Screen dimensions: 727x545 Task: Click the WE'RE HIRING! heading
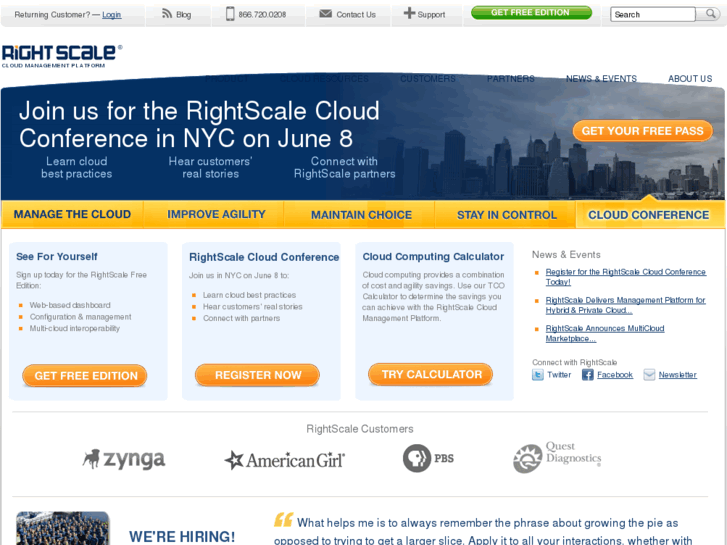[x=182, y=537]
